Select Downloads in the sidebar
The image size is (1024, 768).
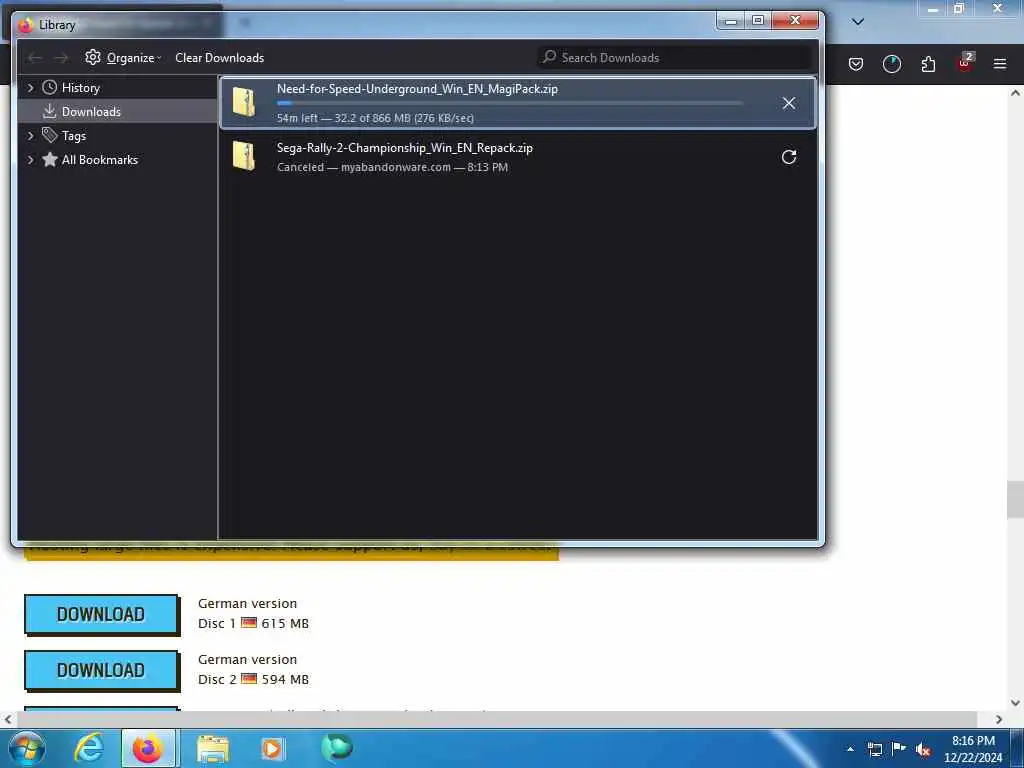coord(91,112)
